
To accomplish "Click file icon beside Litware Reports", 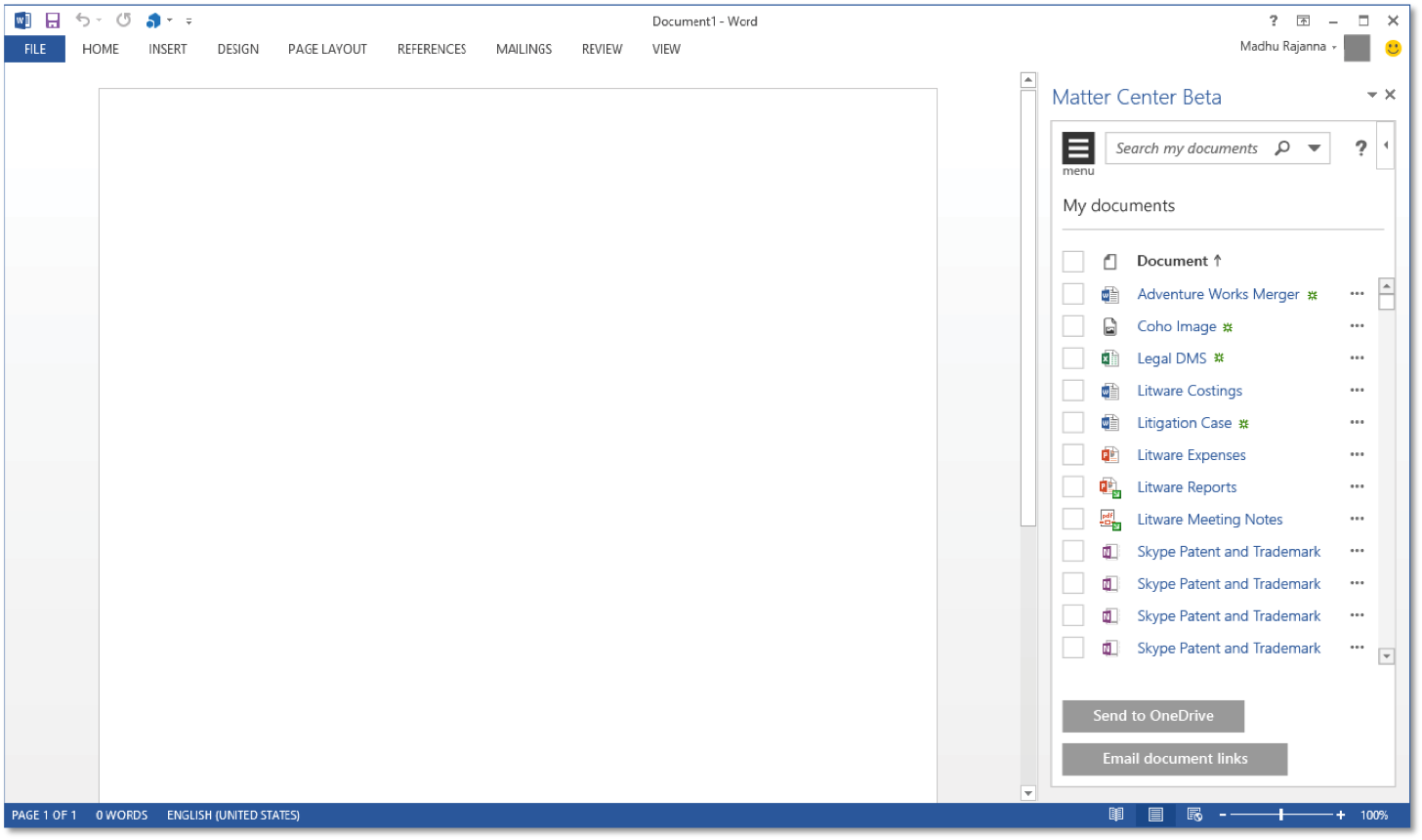I will pos(1109,487).
